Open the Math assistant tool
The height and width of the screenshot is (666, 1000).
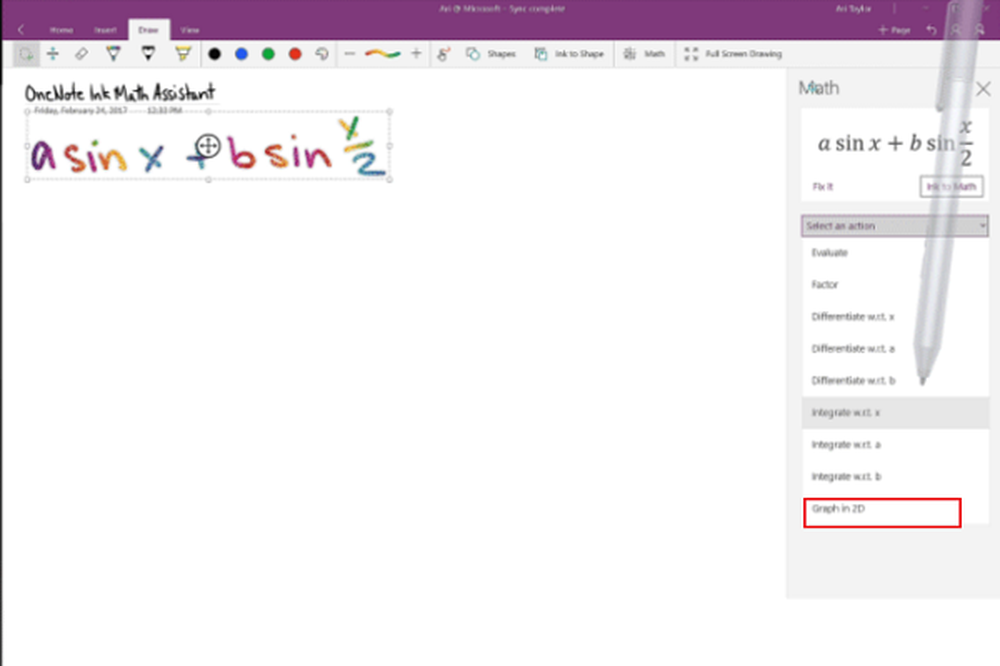(x=645, y=54)
